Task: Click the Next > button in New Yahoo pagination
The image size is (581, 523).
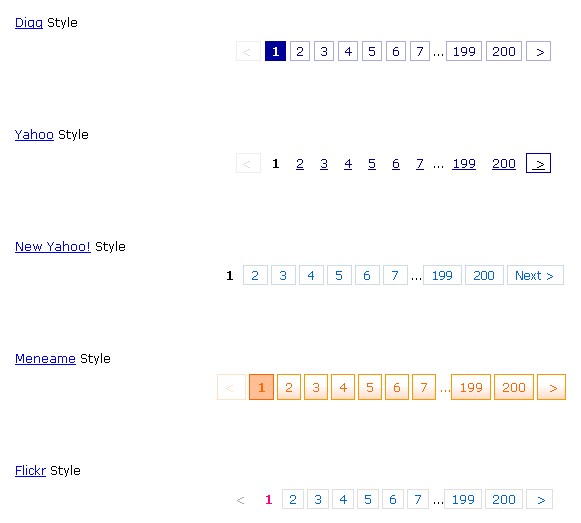Action: tap(535, 275)
